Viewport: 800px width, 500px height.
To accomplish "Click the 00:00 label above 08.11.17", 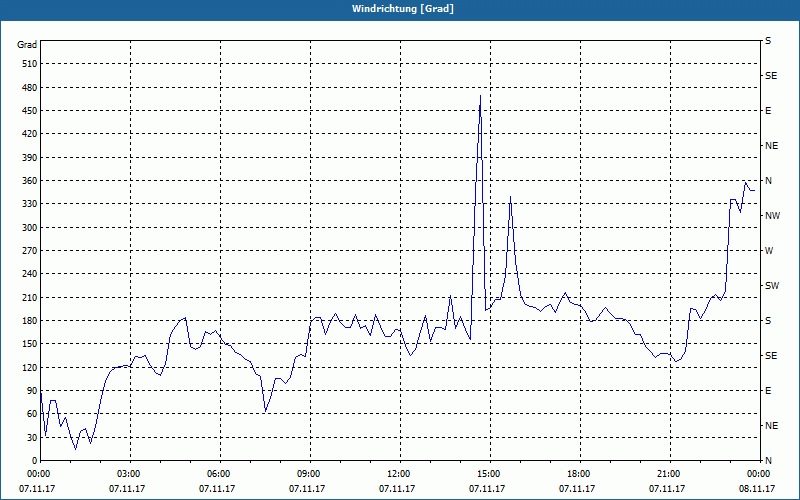I will 760,473.
